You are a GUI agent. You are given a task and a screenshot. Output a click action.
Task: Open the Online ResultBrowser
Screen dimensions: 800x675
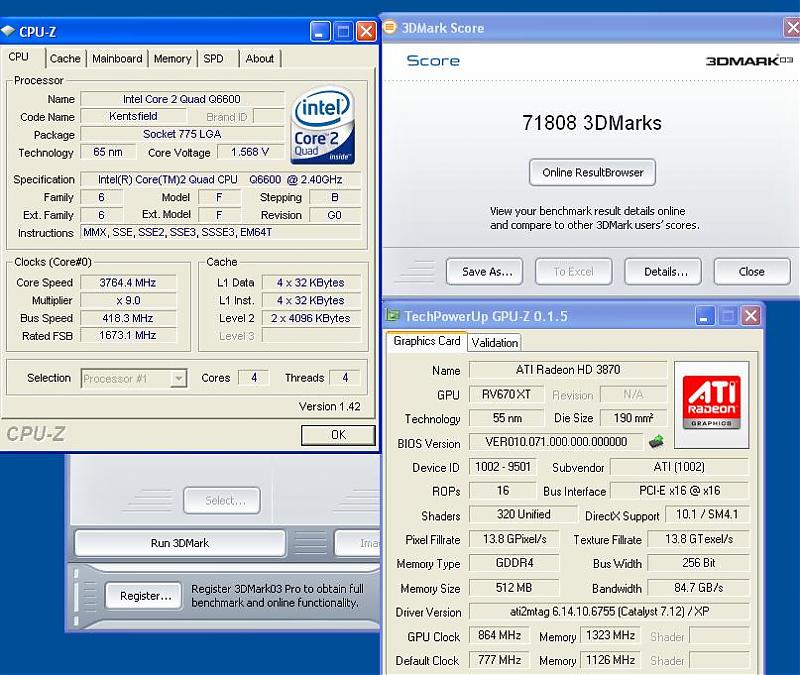[592, 172]
